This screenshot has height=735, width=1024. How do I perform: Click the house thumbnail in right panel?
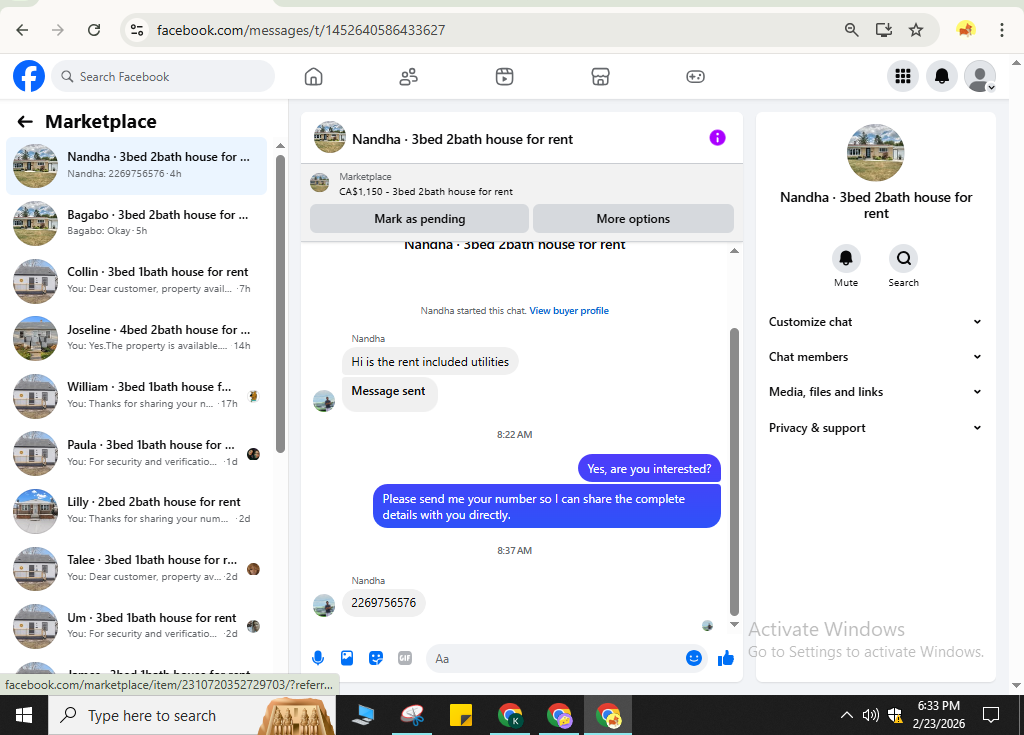[x=875, y=153]
